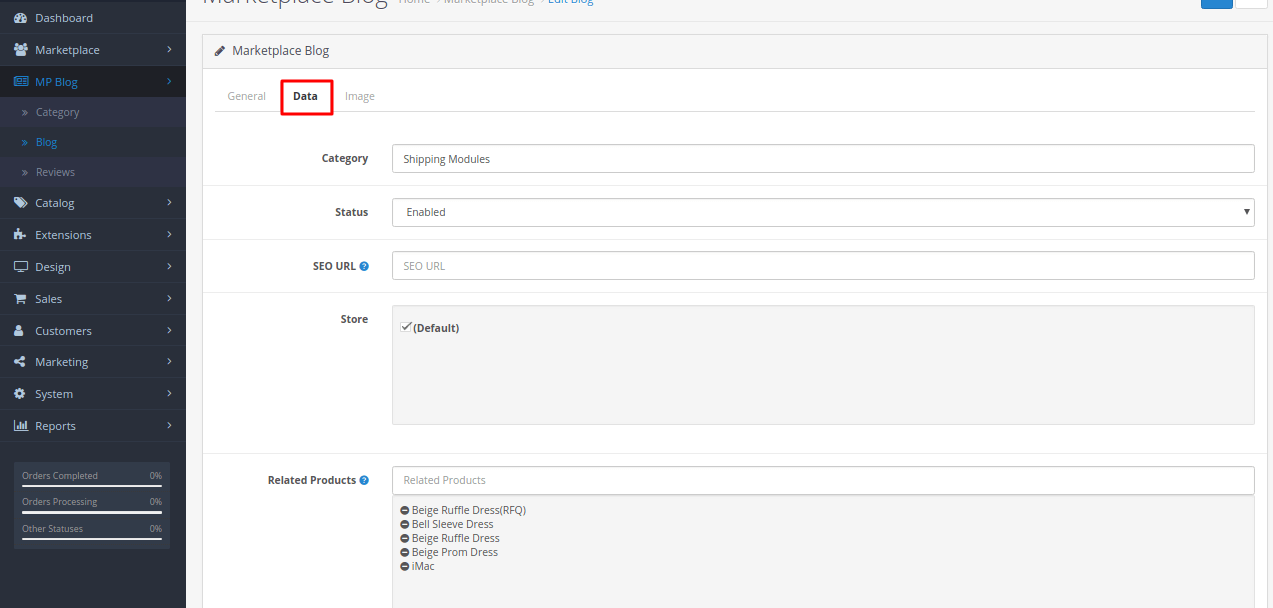The height and width of the screenshot is (608, 1273).
Task: Remove Beige Ruffle Dress(RFQ) via minus icon
Action: coord(405,510)
